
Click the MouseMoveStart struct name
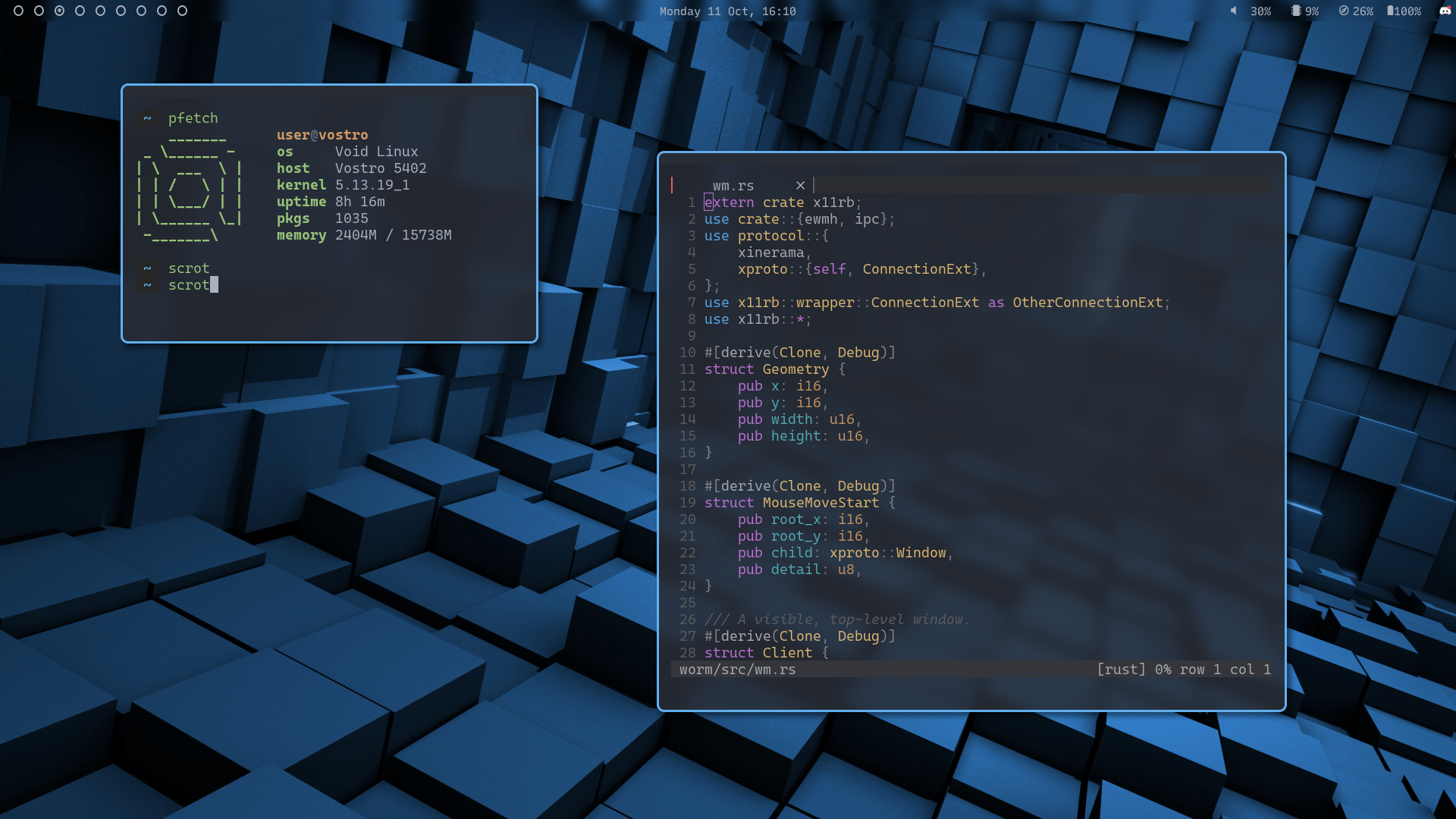click(x=821, y=503)
